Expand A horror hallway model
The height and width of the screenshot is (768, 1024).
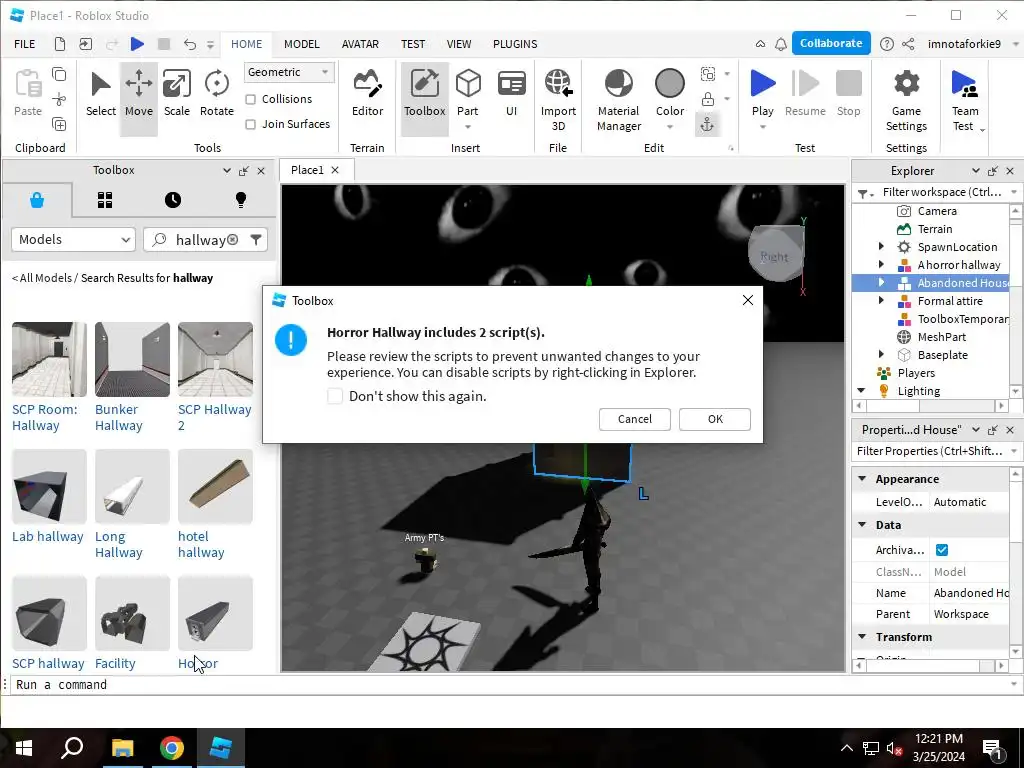coord(881,264)
